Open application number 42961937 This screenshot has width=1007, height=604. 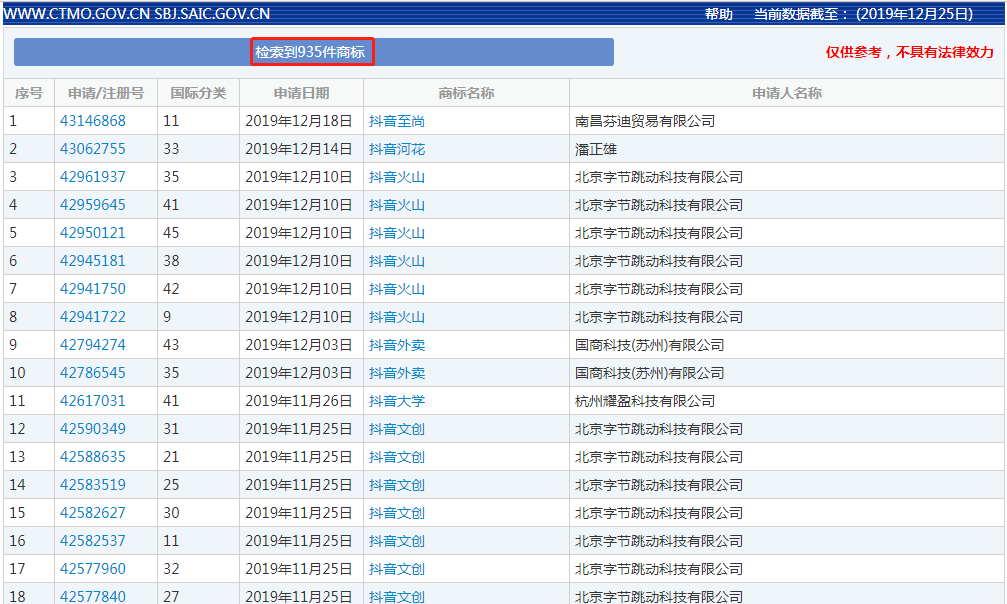[x=93, y=177]
